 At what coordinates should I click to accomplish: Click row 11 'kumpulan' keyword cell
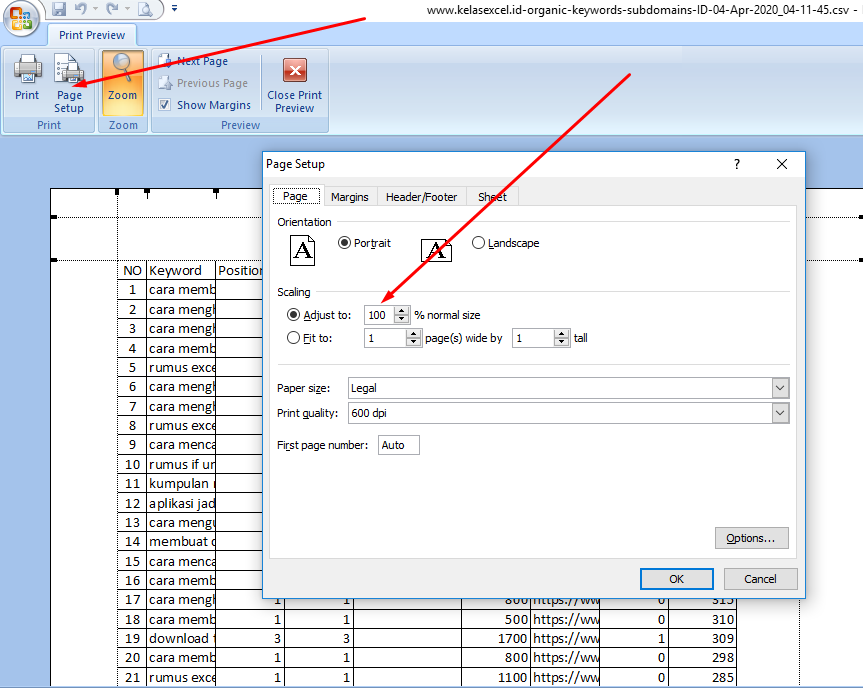(x=181, y=483)
